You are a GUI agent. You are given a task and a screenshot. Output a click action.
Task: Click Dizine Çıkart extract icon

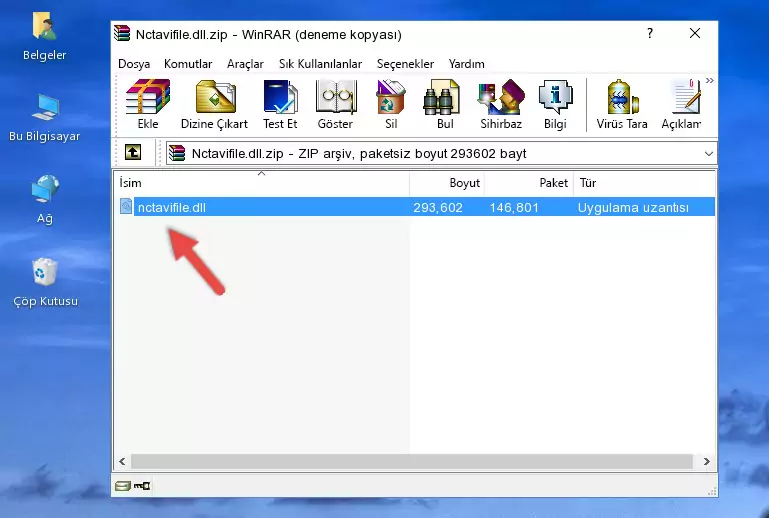[x=214, y=104]
